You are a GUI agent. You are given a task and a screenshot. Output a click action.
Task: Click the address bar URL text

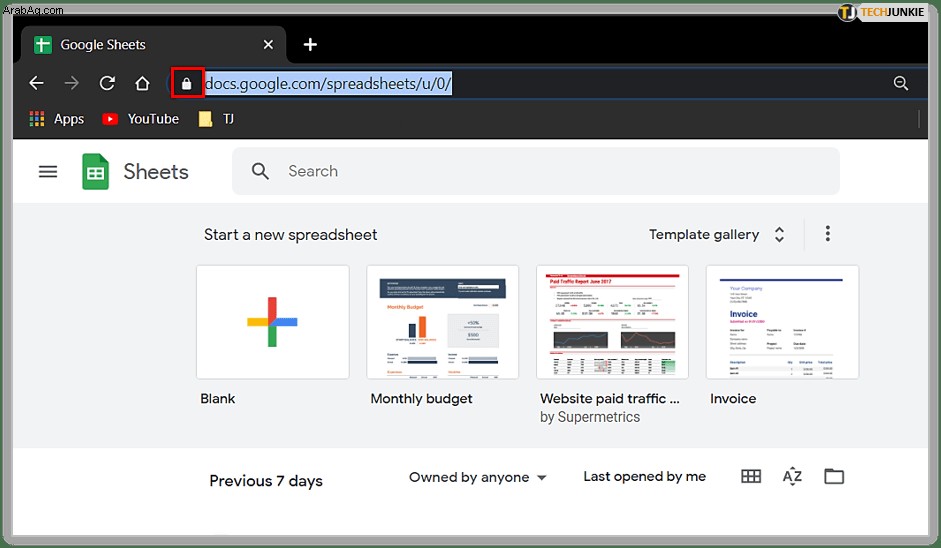pyautogui.click(x=328, y=83)
